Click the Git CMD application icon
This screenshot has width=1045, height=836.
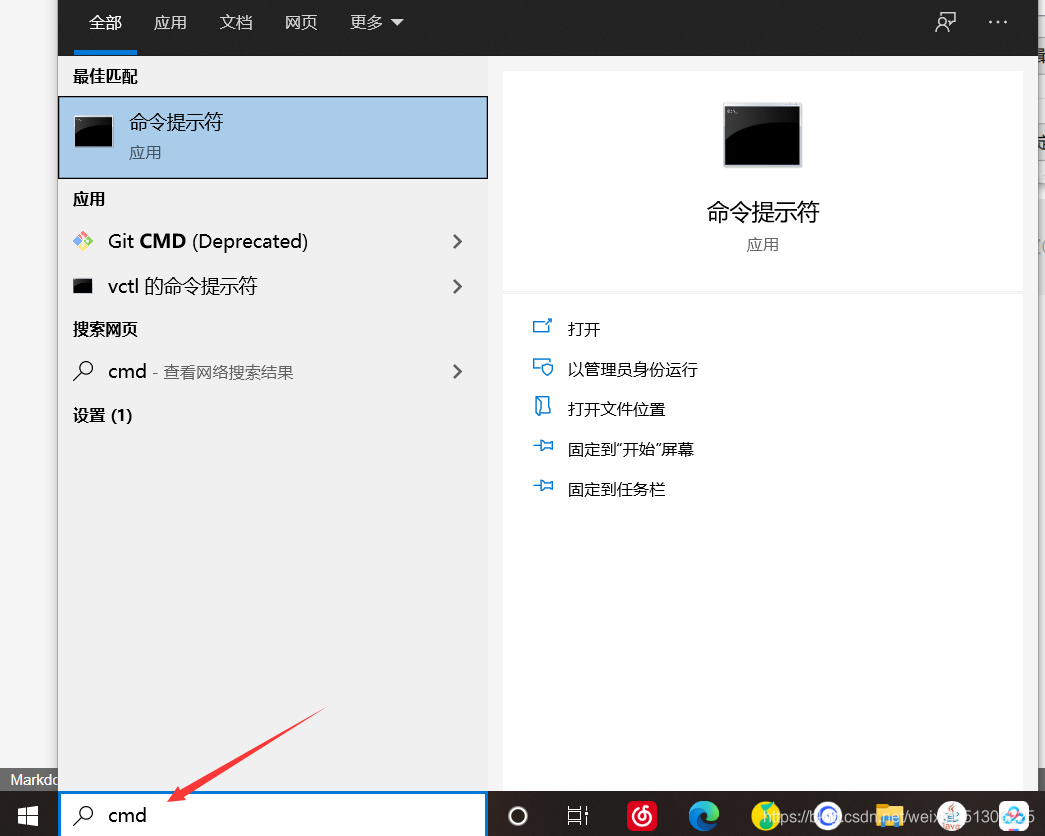(x=84, y=241)
